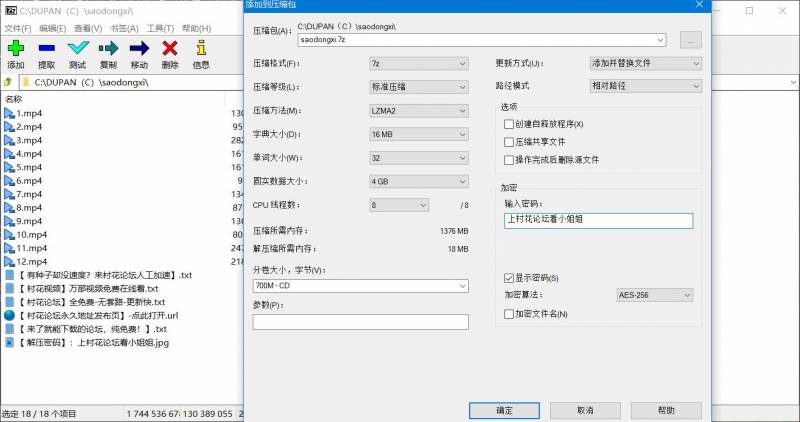Image resolution: width=800 pixels, height=422 pixels.
Task: Toggle the show password (显示密码) checkbox
Action: pos(509,278)
